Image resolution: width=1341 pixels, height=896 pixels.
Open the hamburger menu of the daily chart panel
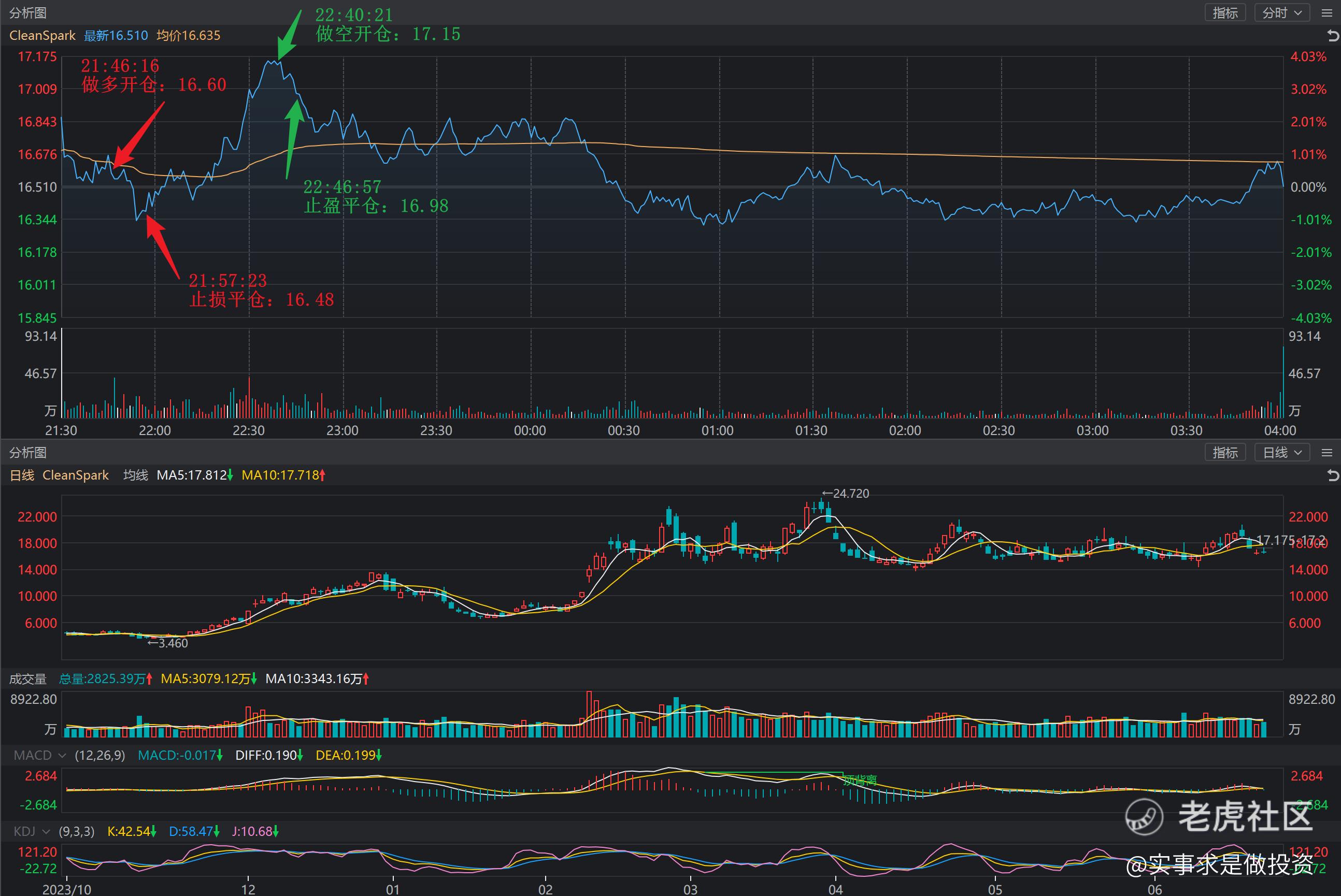[1328, 453]
